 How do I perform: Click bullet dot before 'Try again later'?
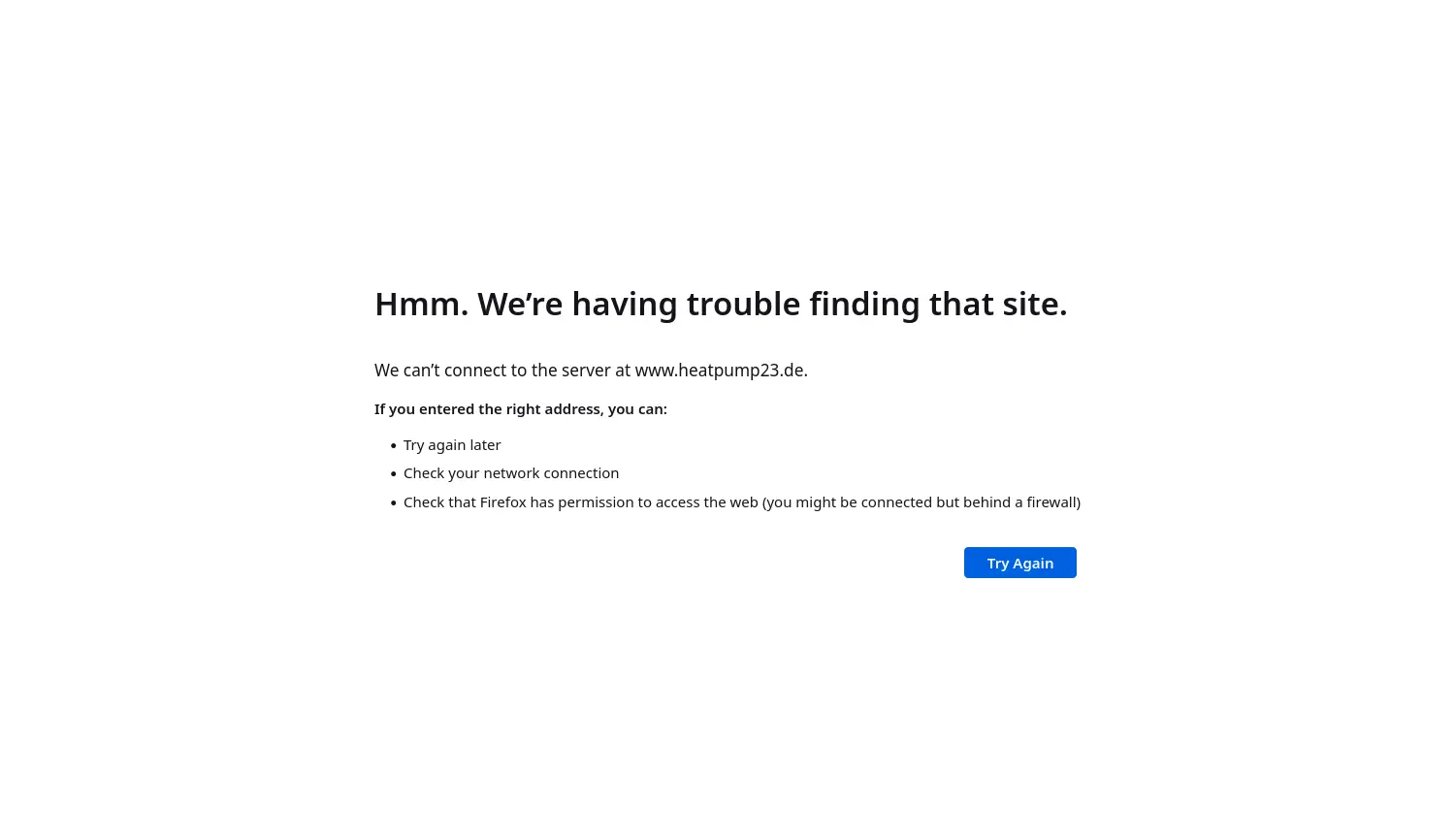click(394, 446)
